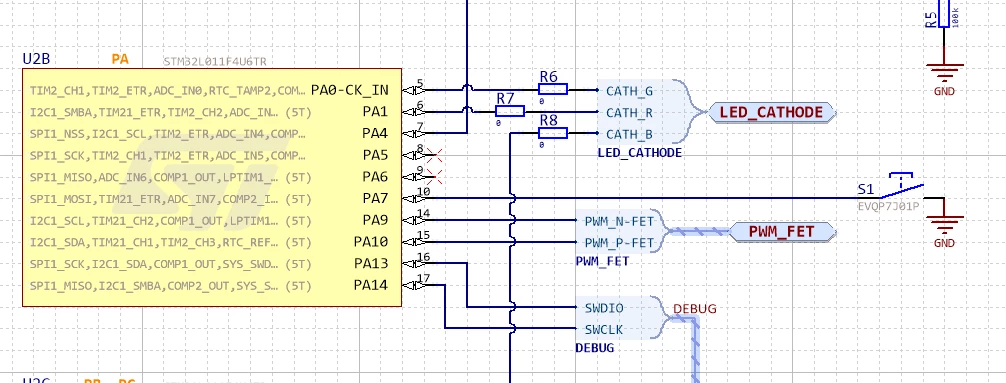Click pin number 17 on PA14
The image size is (1006, 383).
pyautogui.click(x=423, y=278)
